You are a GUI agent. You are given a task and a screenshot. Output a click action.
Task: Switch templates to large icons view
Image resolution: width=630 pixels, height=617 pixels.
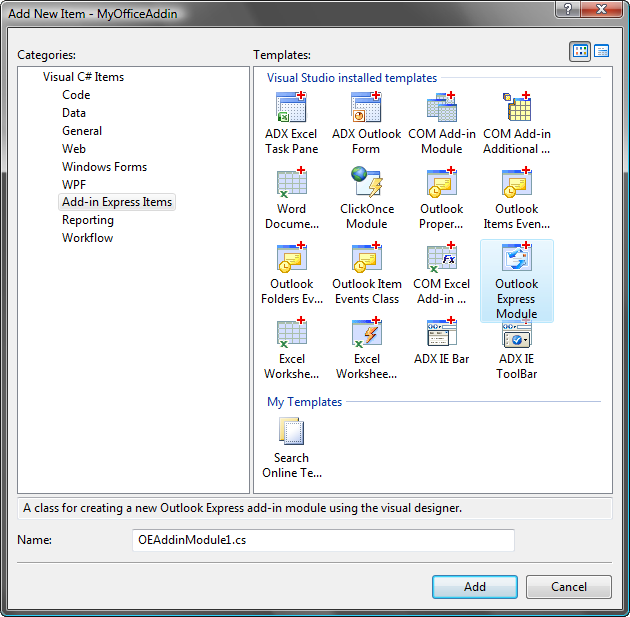pyautogui.click(x=580, y=51)
